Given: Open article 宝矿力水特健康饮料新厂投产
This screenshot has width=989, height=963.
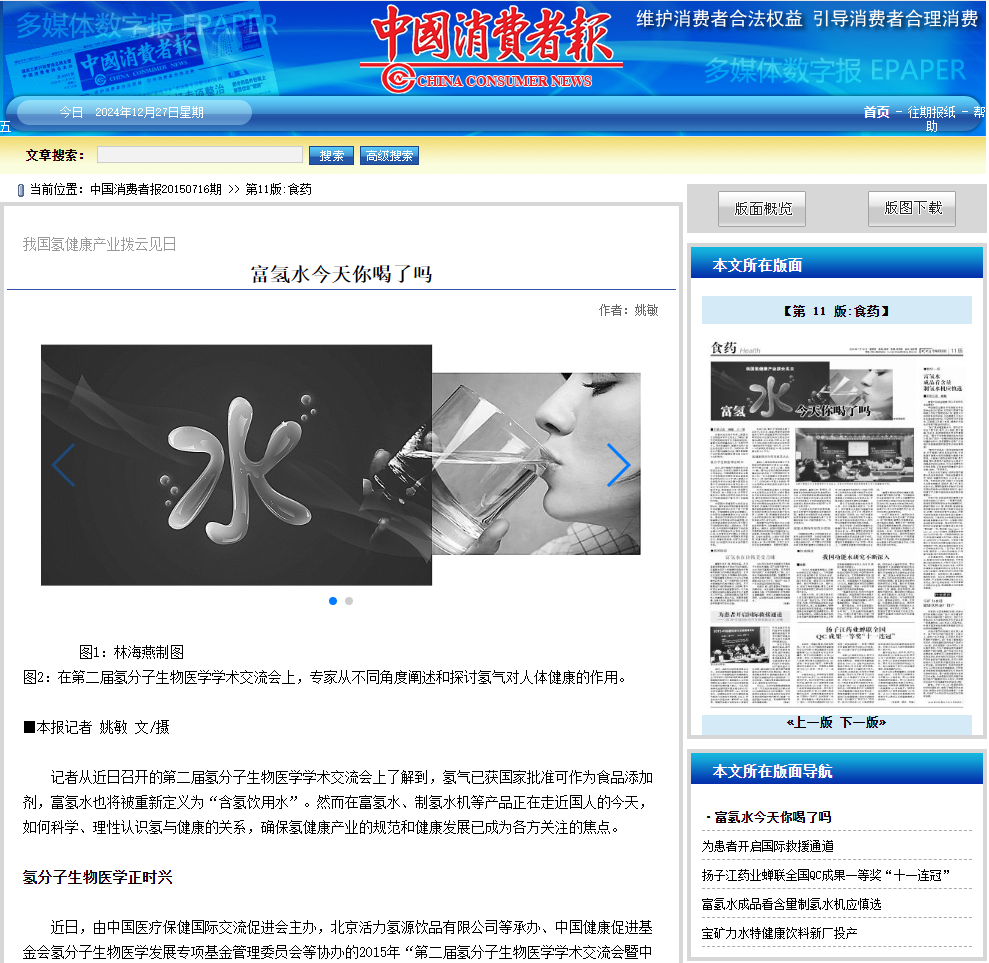Looking at the screenshot, I should [779, 933].
